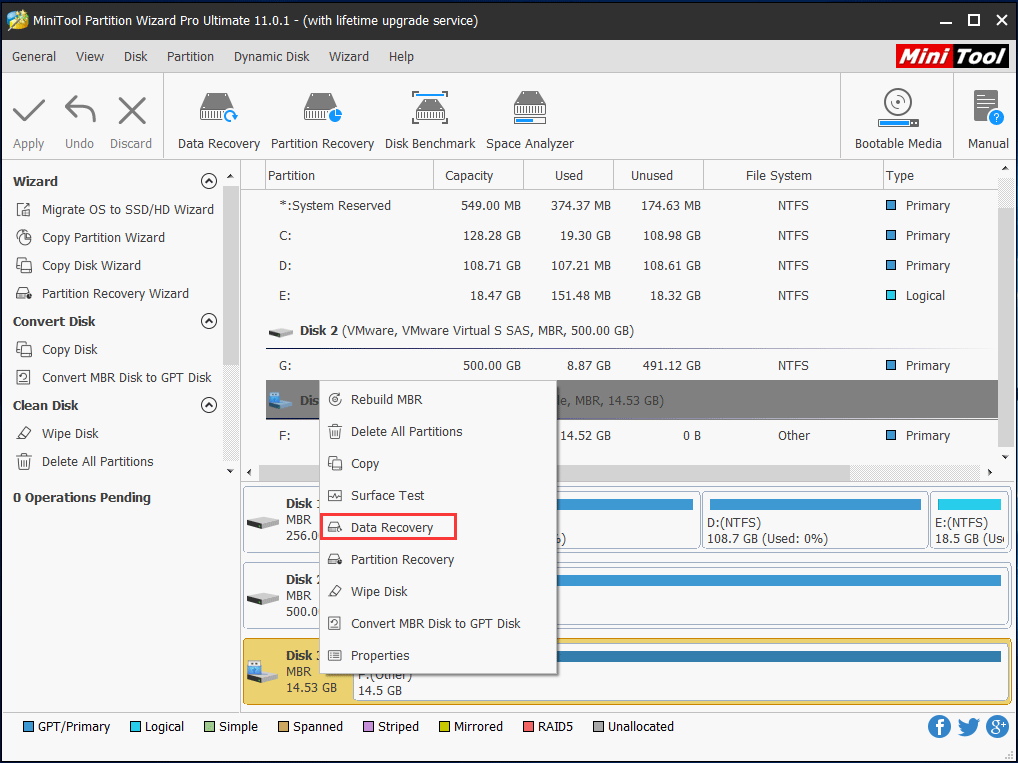This screenshot has height=763, width=1018.
Task: Collapse the Convert Disk section
Action: click(x=209, y=321)
